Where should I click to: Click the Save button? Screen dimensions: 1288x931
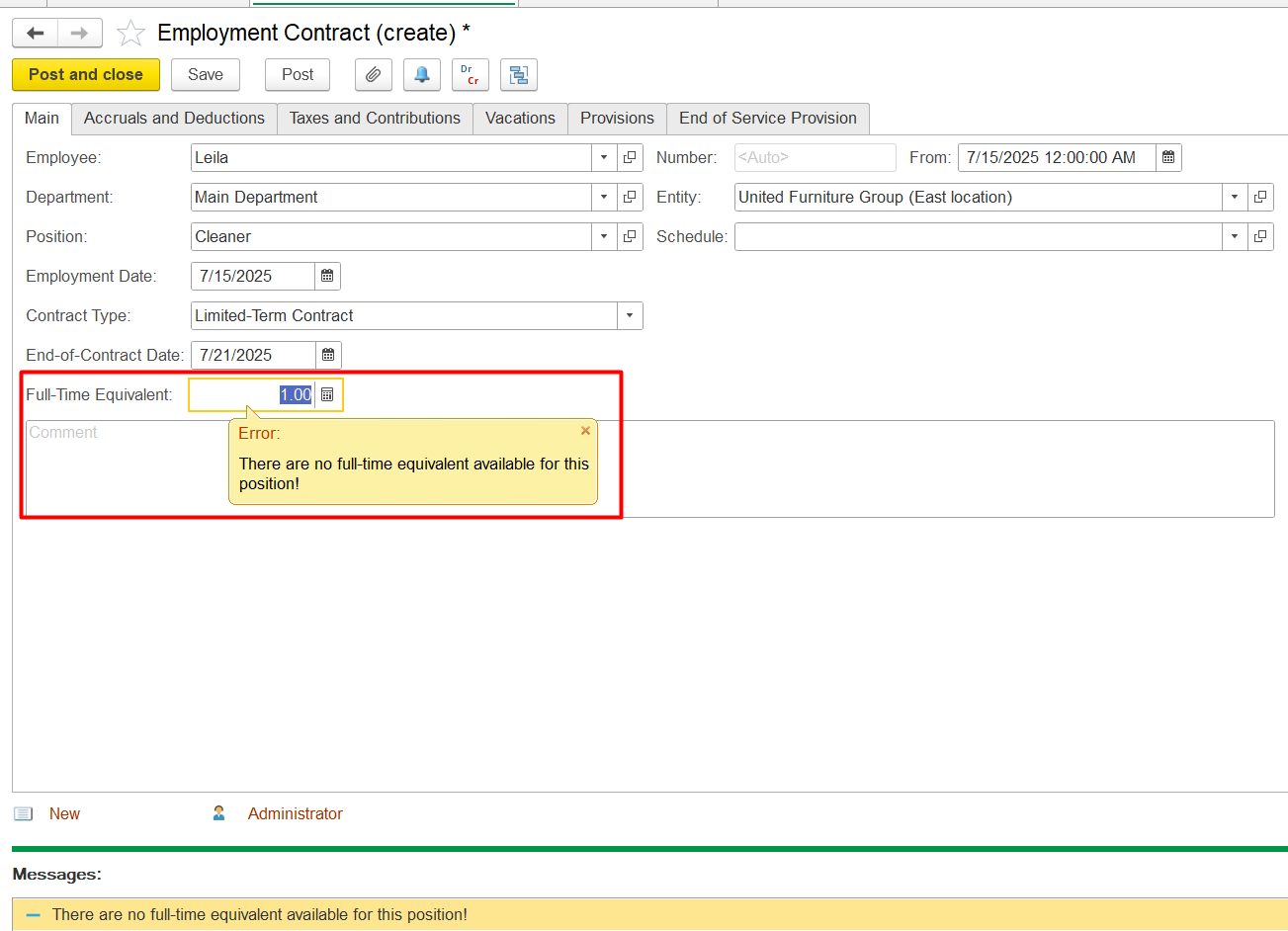click(x=206, y=74)
